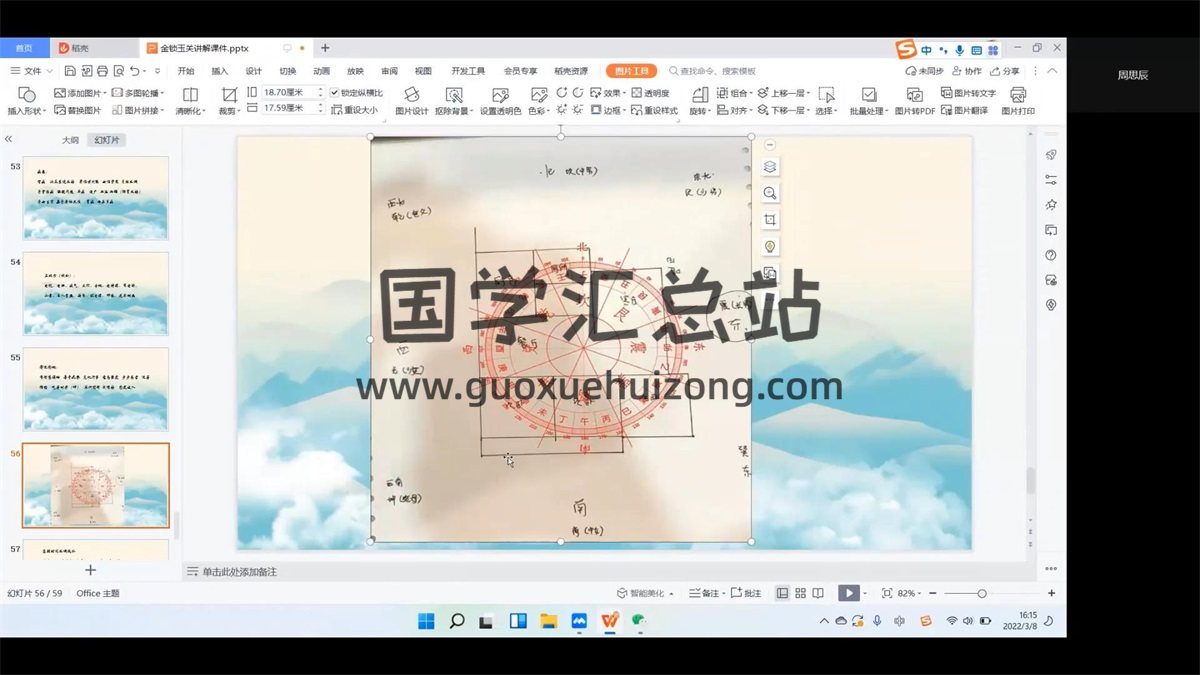
Task: Click the 未同步 sync status button
Action: 924,71
